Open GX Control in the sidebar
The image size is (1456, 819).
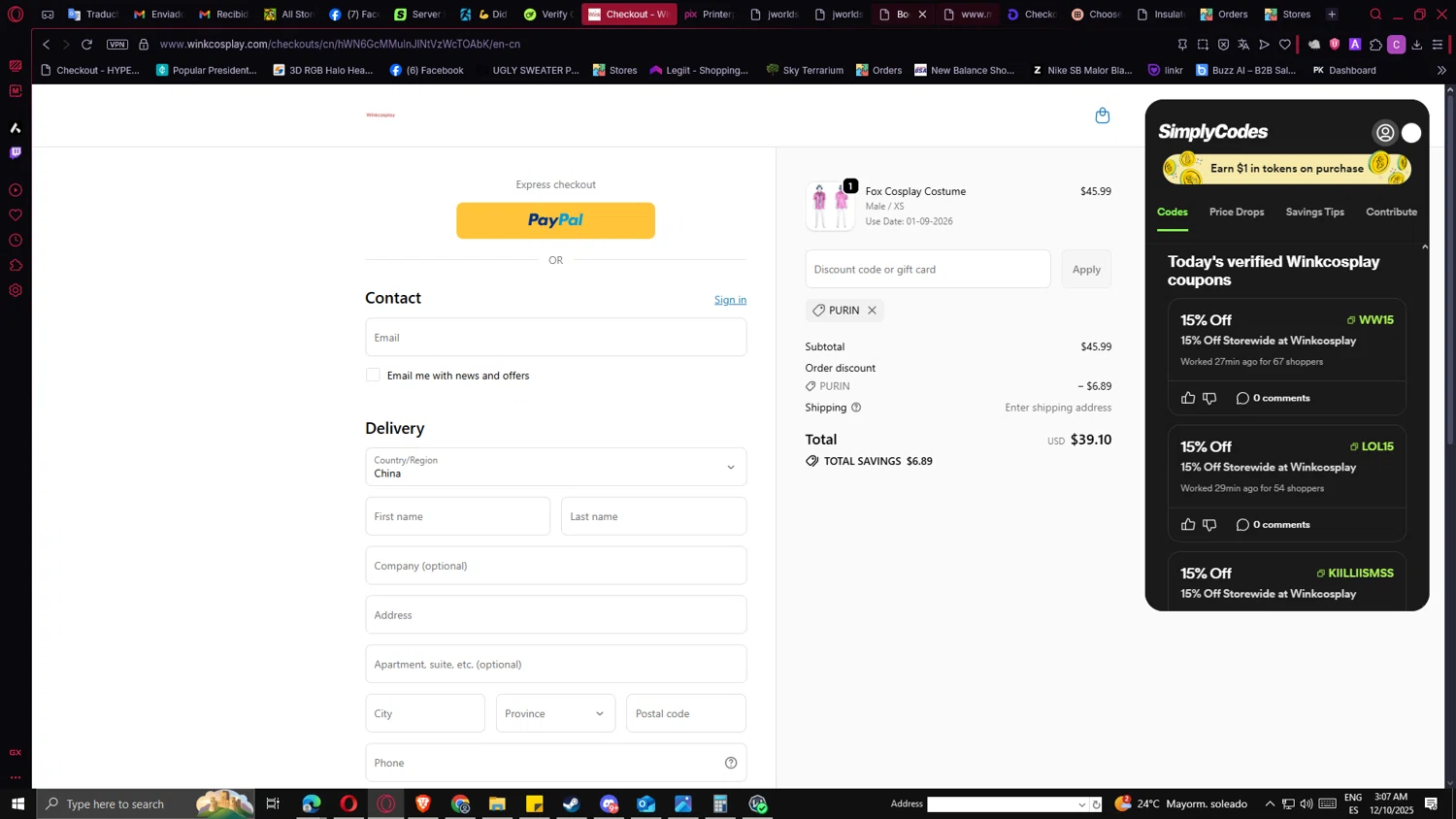coord(16,752)
